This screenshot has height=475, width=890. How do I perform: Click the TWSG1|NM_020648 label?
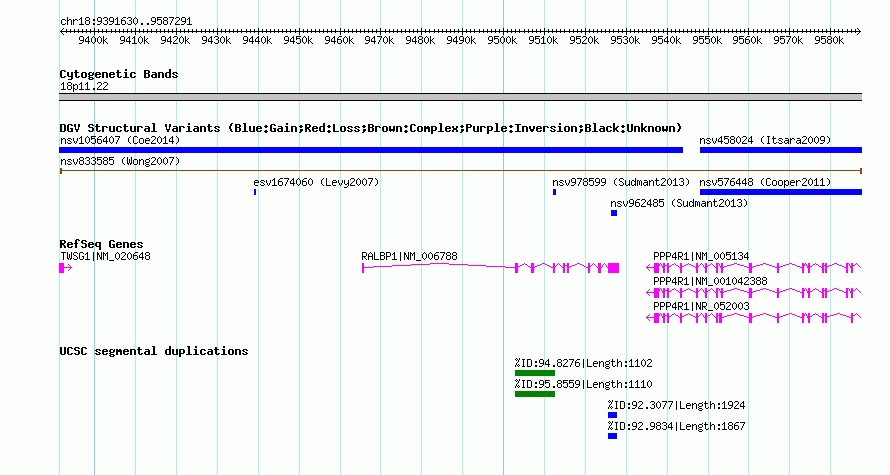(x=105, y=257)
